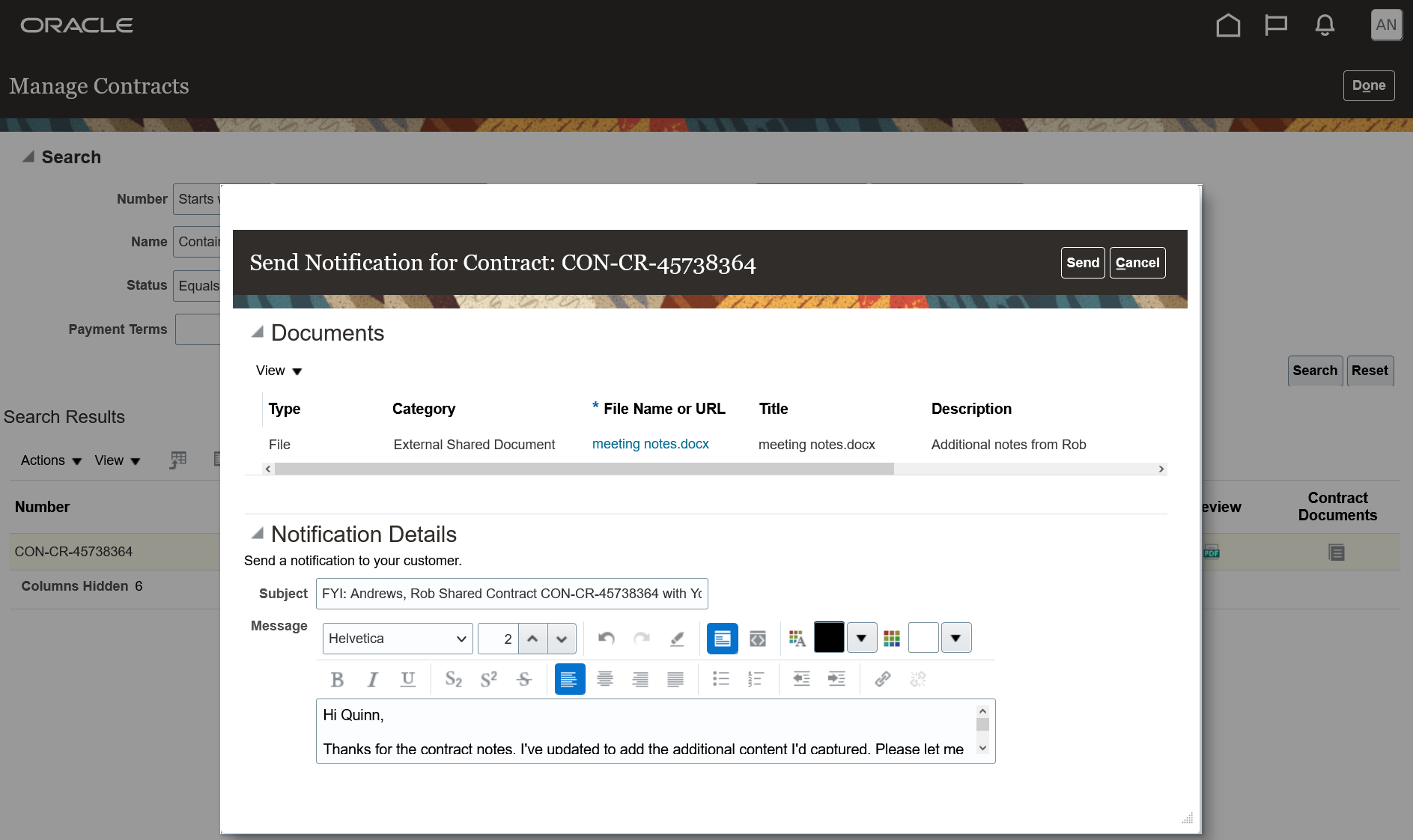The image size is (1413, 840).
Task: Open the View menu in Search Results
Action: click(118, 460)
